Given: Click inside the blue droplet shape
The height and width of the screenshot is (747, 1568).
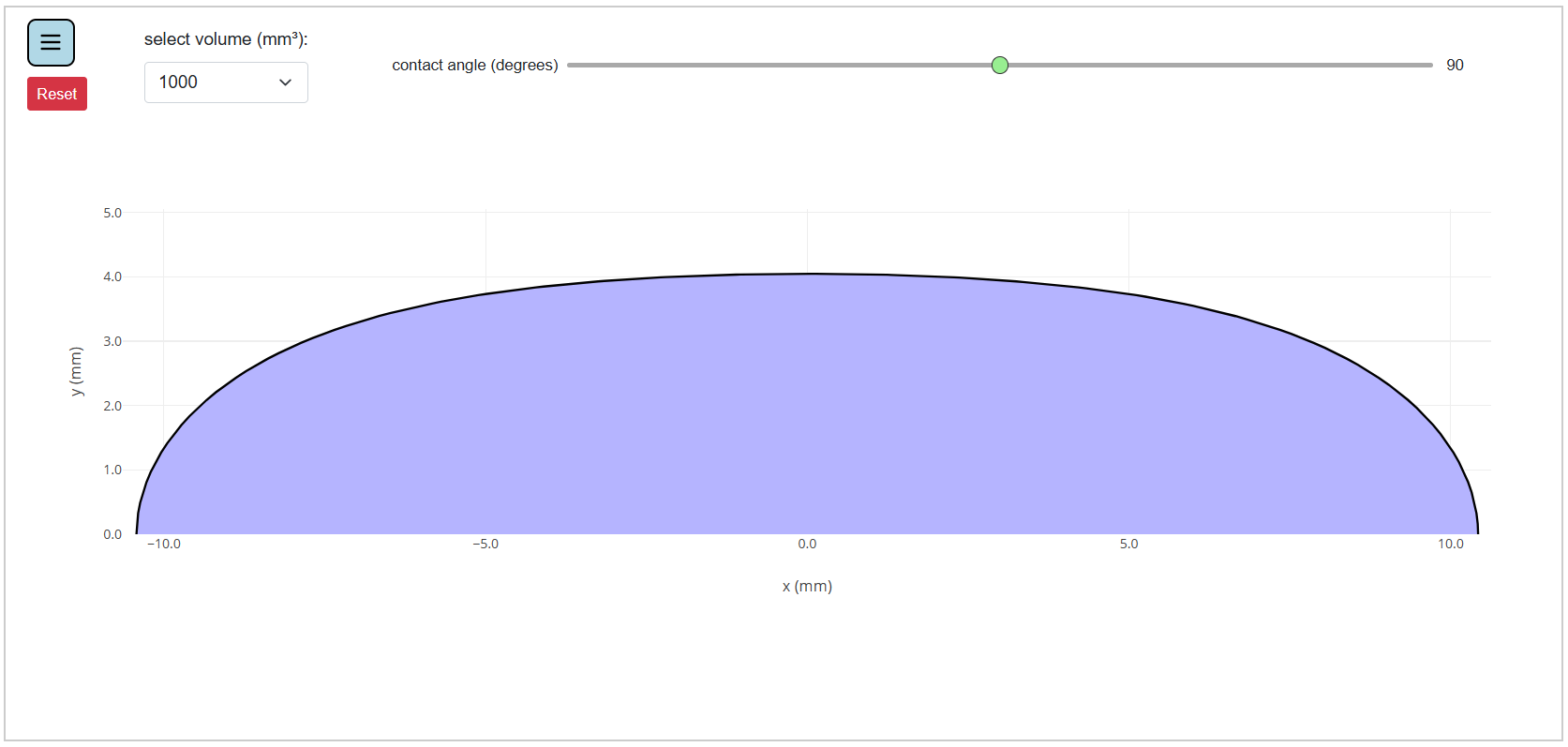Looking at the screenshot, I should [x=806, y=412].
